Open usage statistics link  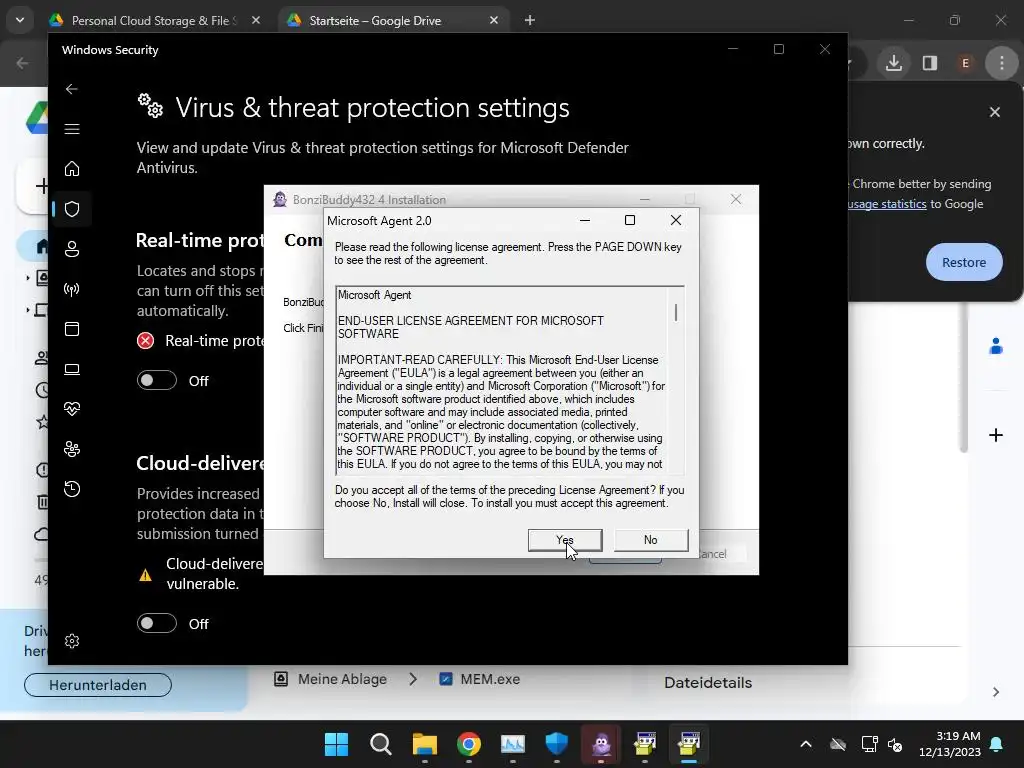pos(887,204)
